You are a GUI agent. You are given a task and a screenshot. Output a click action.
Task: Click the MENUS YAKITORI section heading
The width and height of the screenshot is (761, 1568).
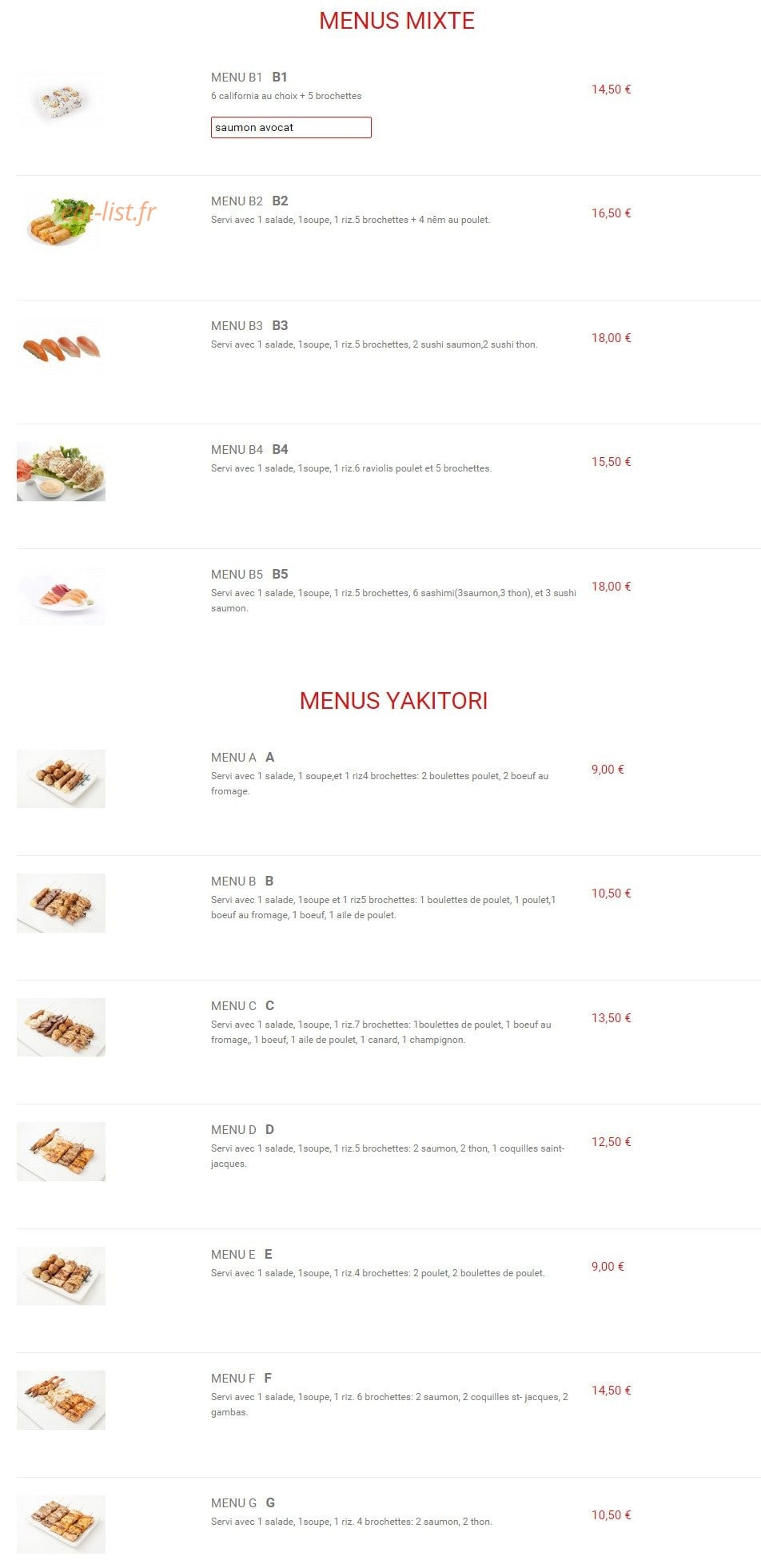393,701
